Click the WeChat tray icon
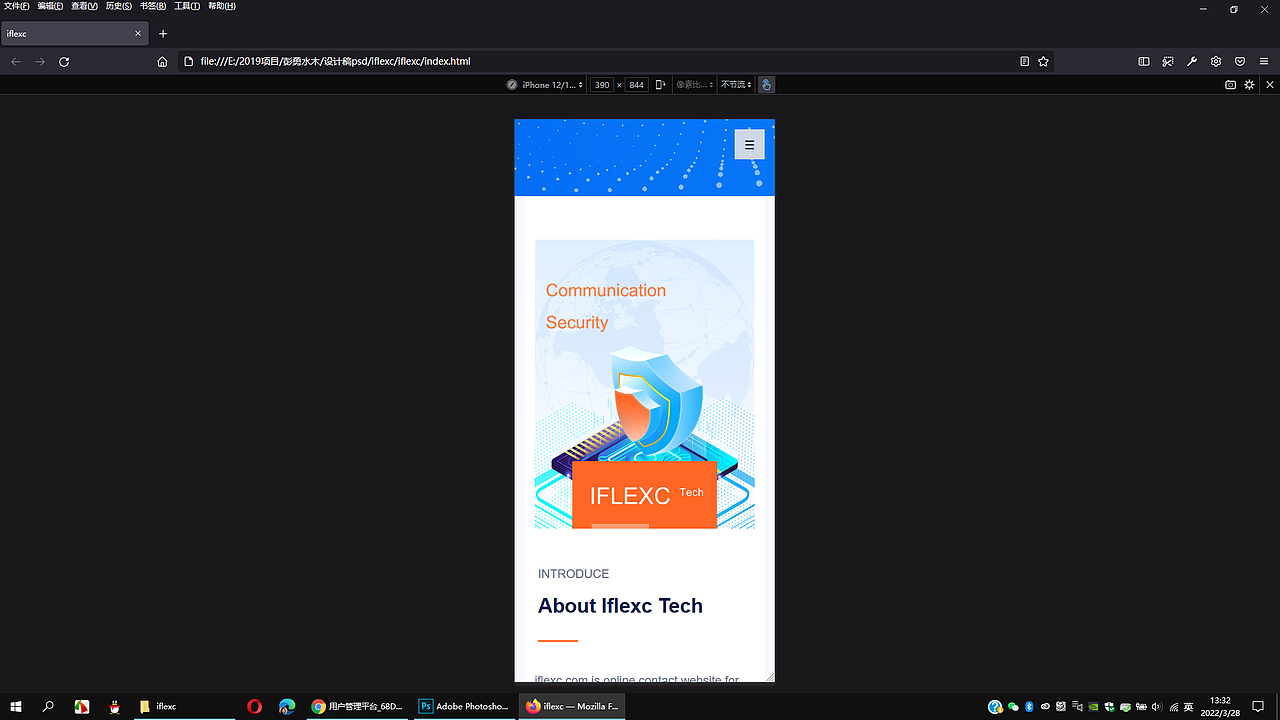The height and width of the screenshot is (720, 1280). pyautogui.click(x=1013, y=707)
